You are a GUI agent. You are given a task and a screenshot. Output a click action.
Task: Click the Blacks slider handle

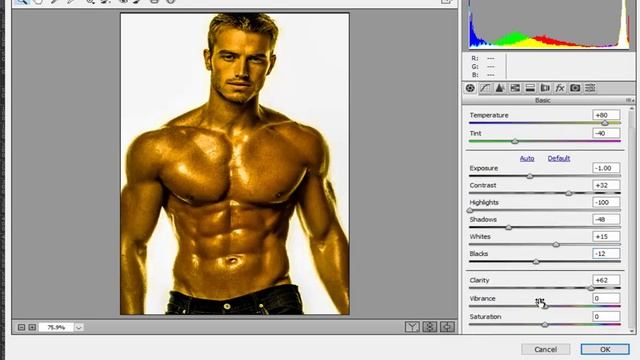(x=536, y=262)
